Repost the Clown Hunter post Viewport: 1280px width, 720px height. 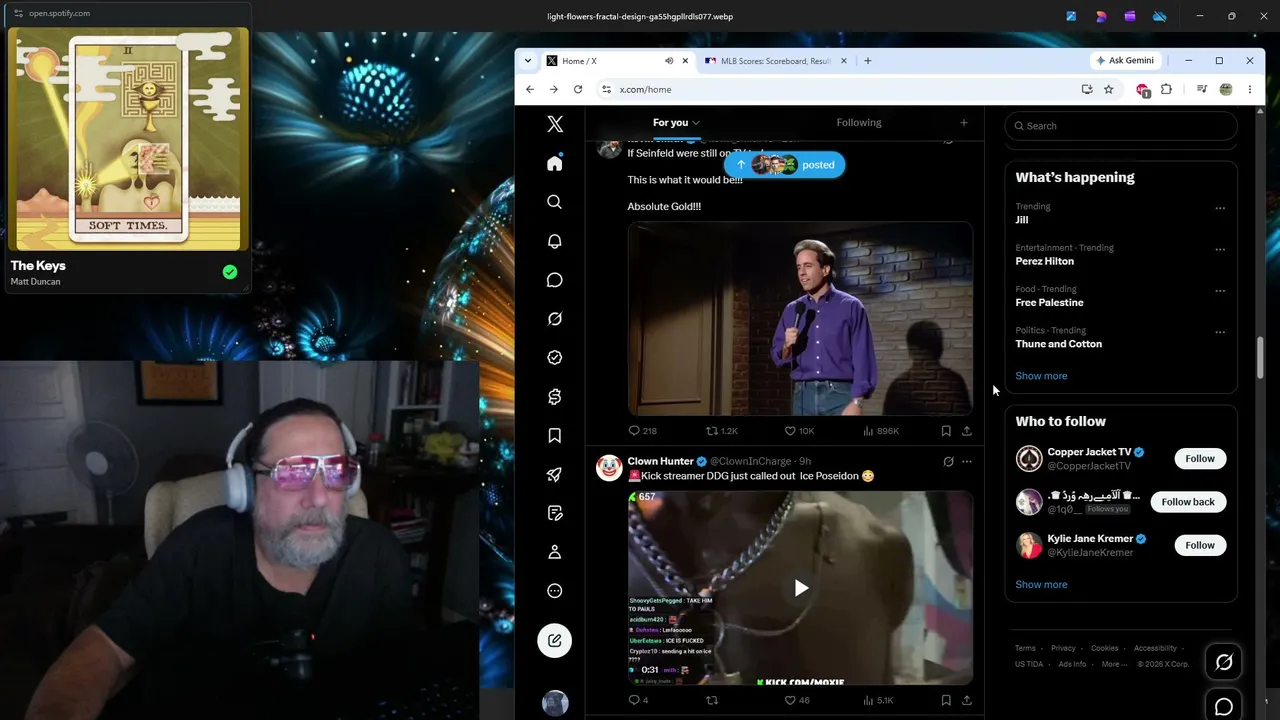tap(712, 700)
